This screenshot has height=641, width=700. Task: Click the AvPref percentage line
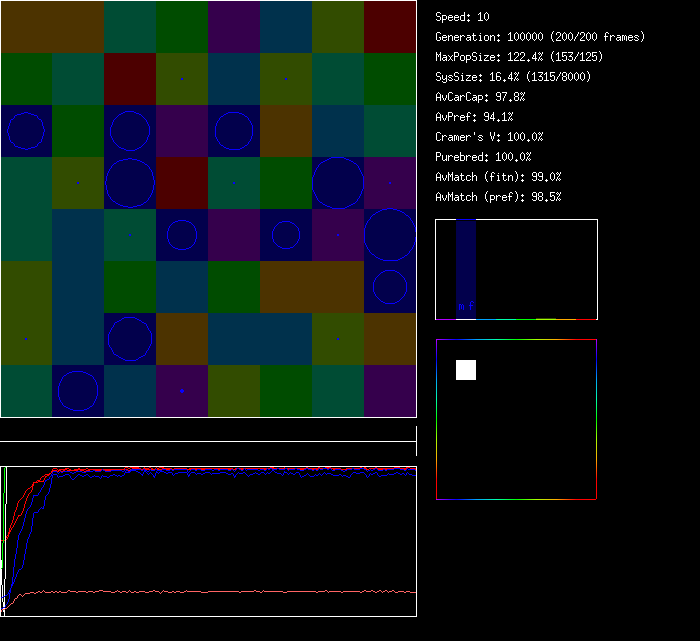point(474,117)
